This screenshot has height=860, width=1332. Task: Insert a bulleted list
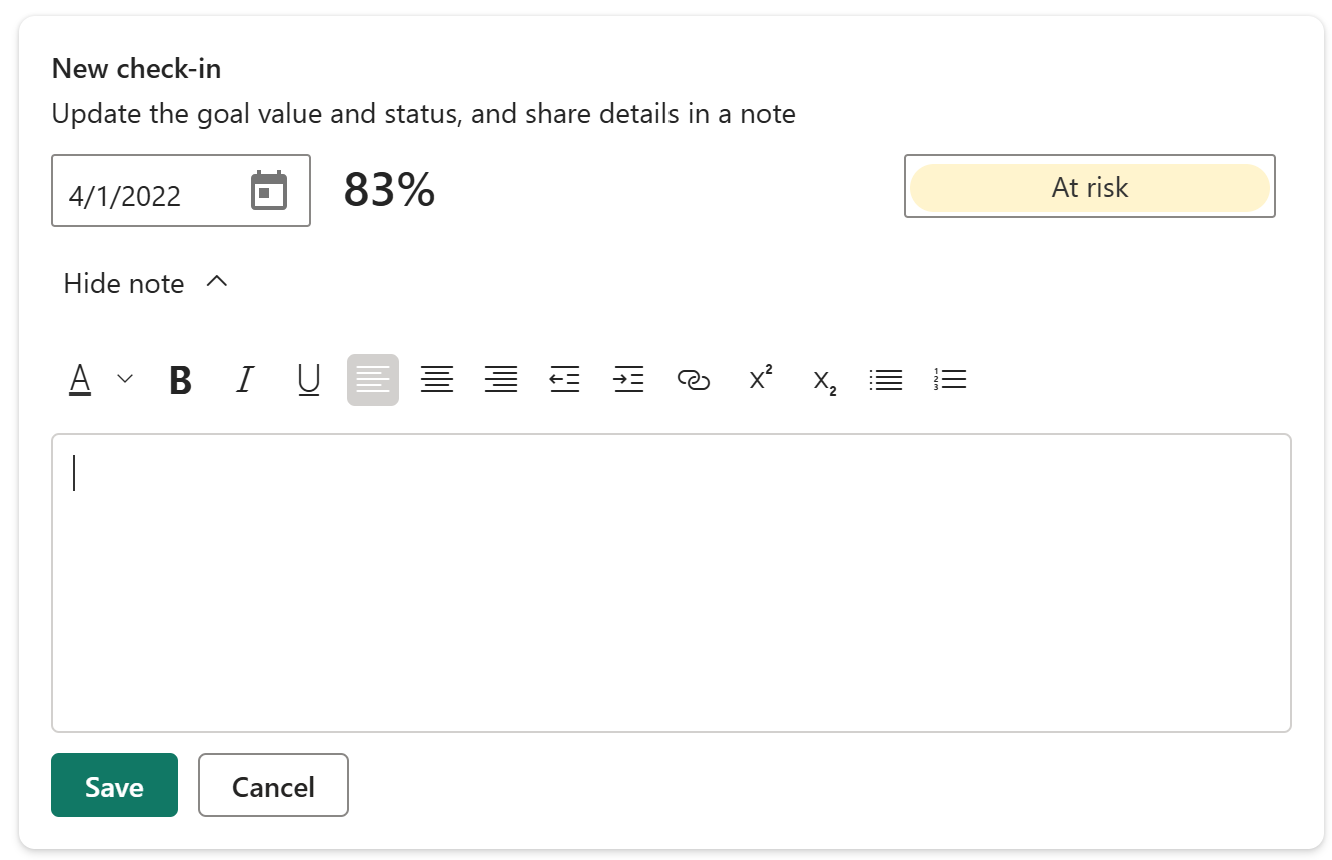(886, 380)
